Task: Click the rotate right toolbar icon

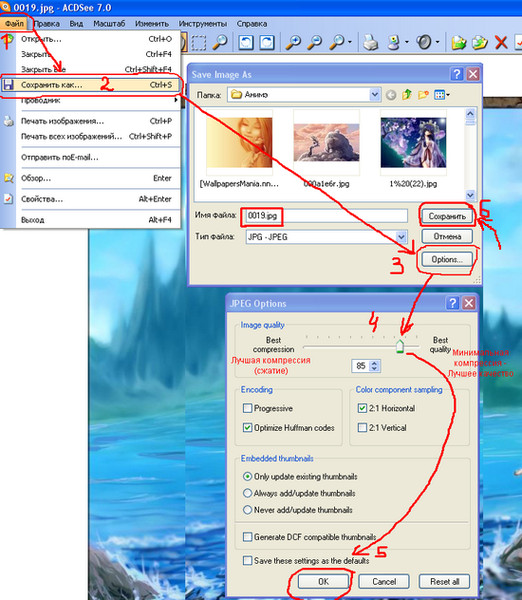Action: point(267,42)
